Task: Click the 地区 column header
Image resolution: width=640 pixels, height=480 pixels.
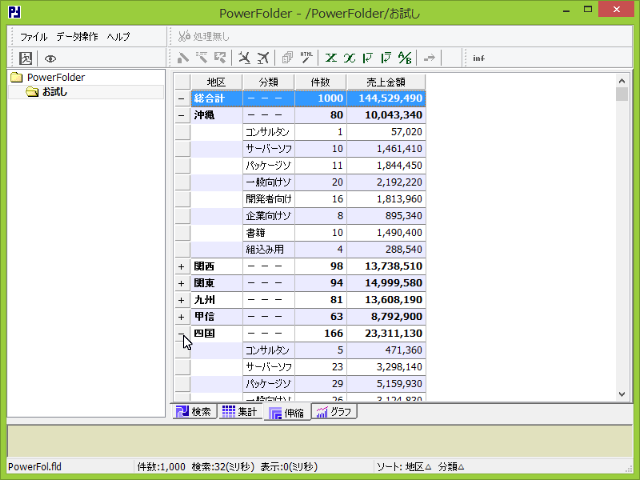Action: click(216, 82)
